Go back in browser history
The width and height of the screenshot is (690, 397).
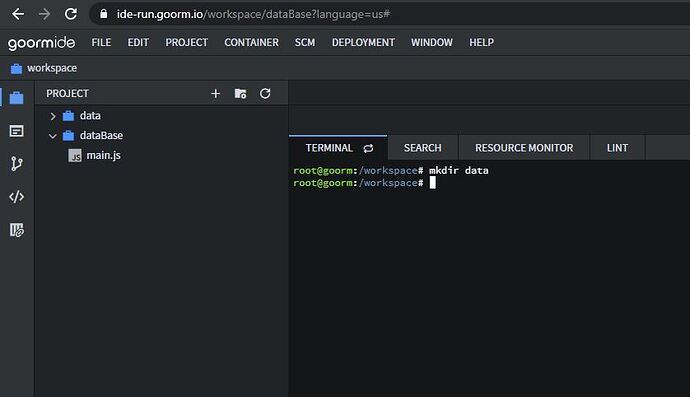(18, 14)
